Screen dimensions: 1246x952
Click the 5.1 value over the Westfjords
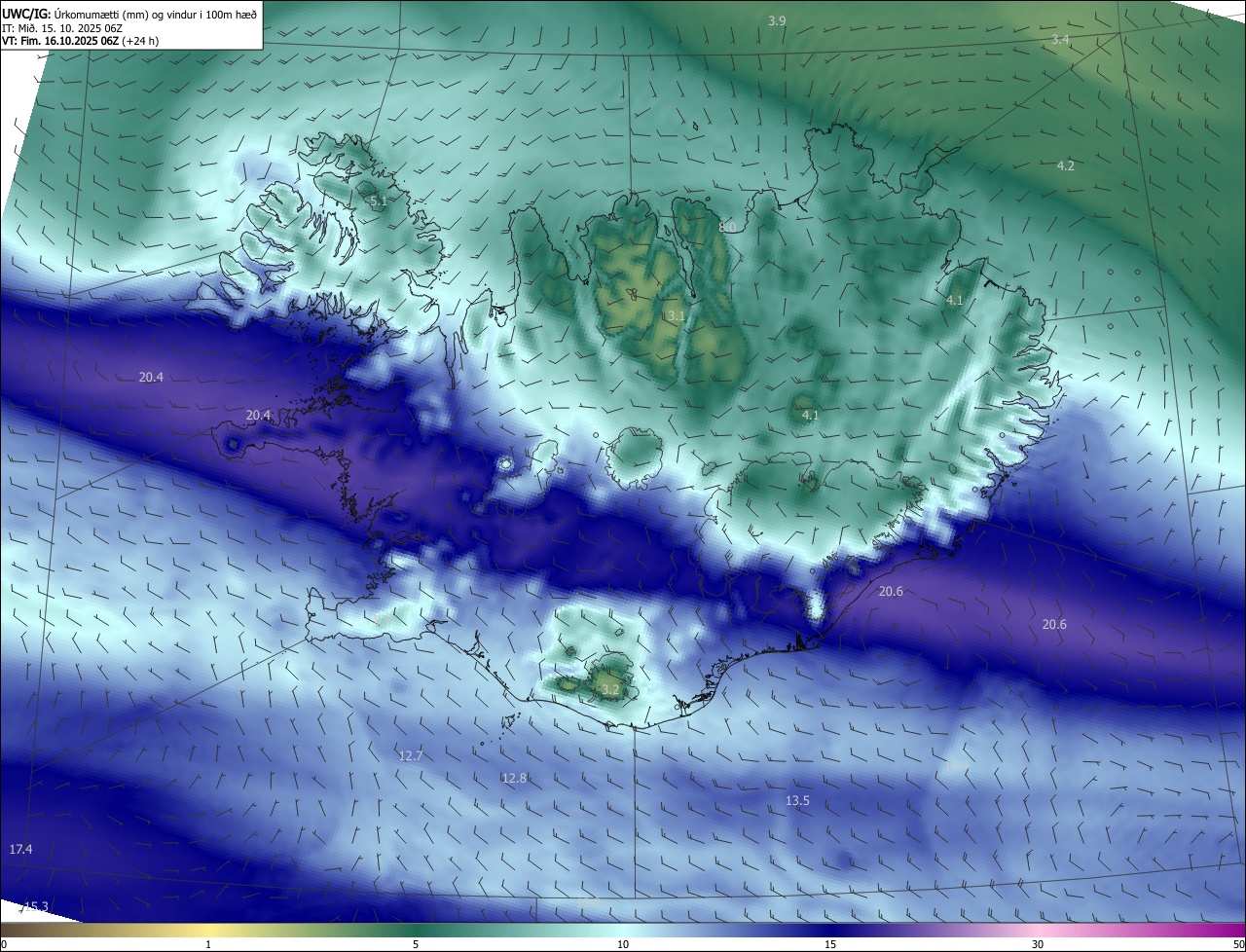point(379,201)
